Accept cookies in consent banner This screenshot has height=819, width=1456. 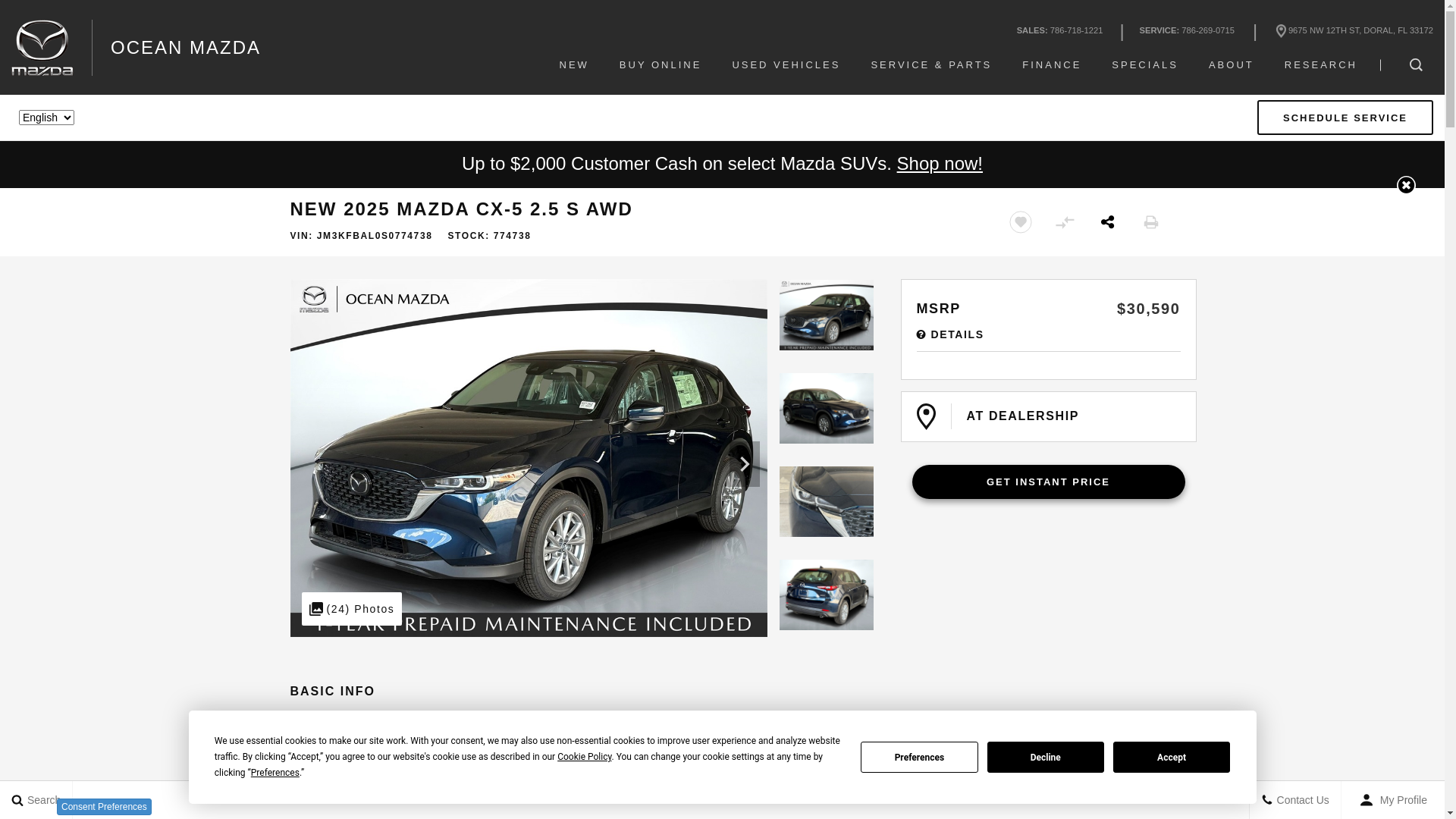[1172, 758]
